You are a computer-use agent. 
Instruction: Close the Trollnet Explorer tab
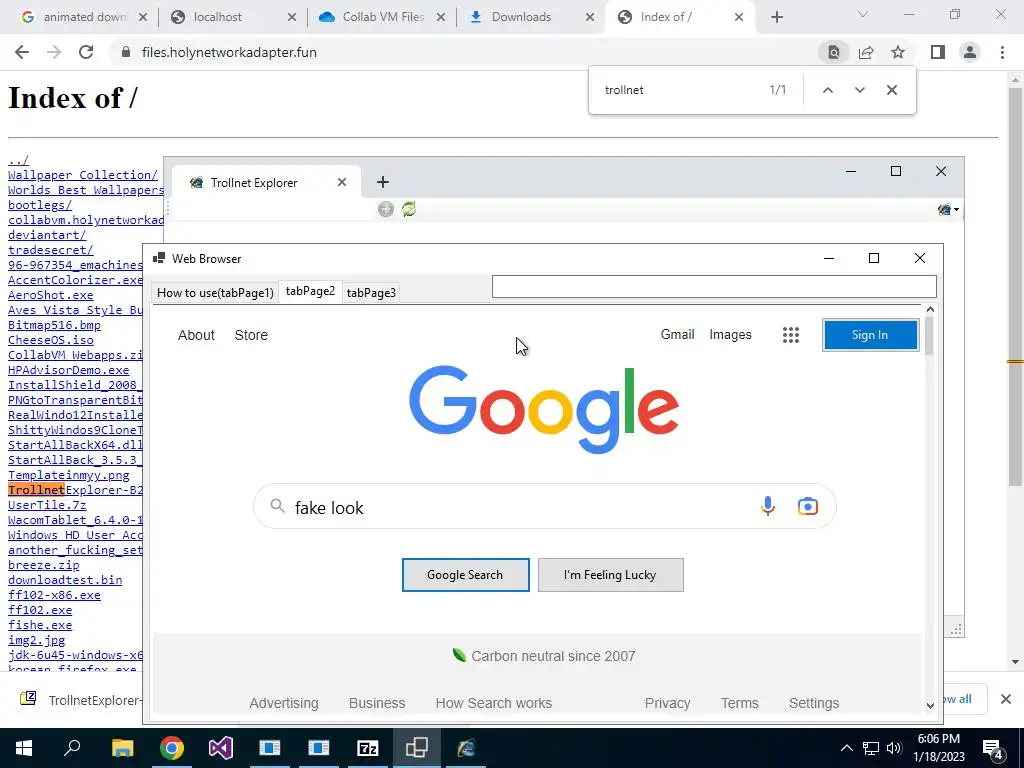pyautogui.click(x=342, y=182)
